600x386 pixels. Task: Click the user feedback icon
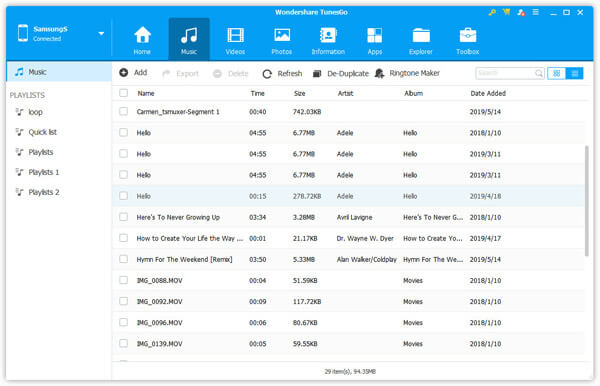coord(521,12)
